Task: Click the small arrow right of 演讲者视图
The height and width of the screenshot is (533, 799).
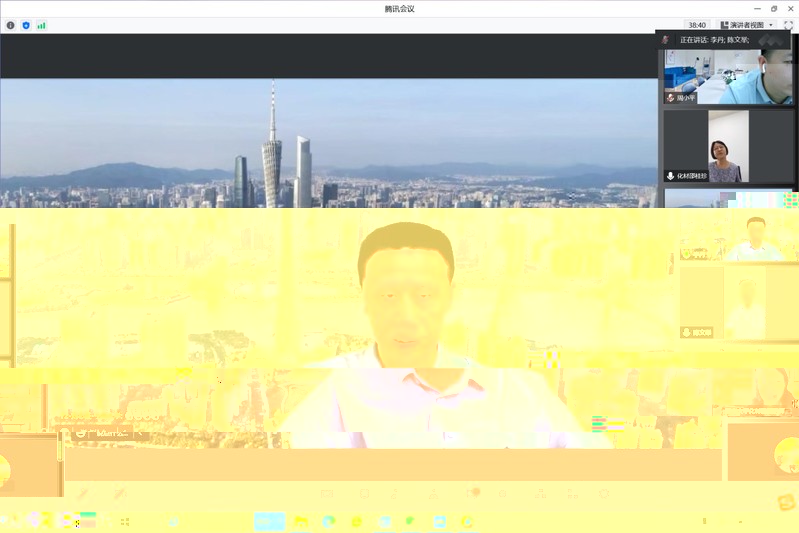Action: click(x=771, y=25)
